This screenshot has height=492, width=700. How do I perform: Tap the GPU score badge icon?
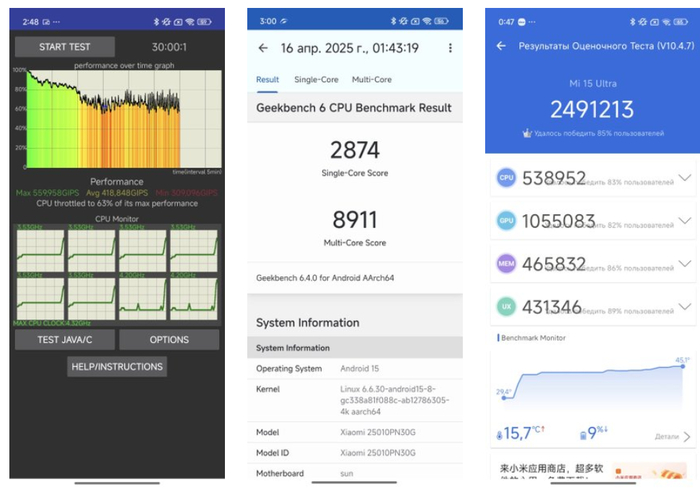507,221
